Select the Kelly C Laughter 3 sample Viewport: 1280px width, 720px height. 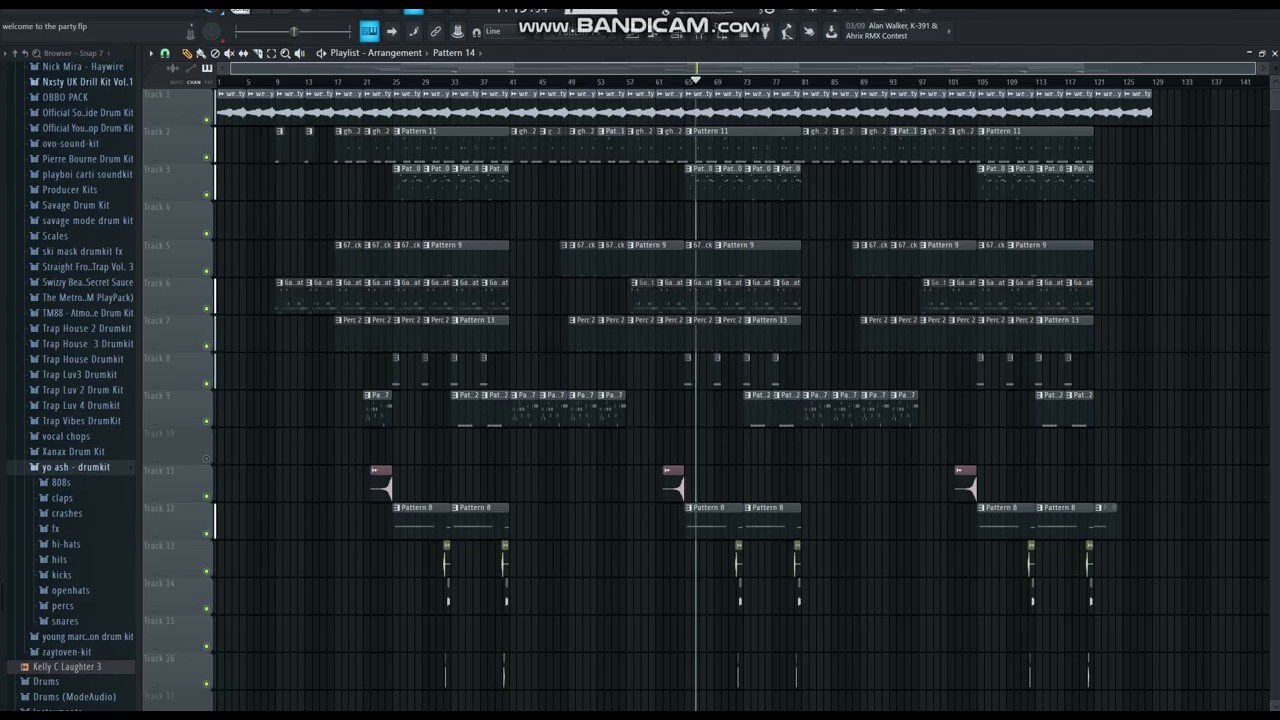point(67,667)
